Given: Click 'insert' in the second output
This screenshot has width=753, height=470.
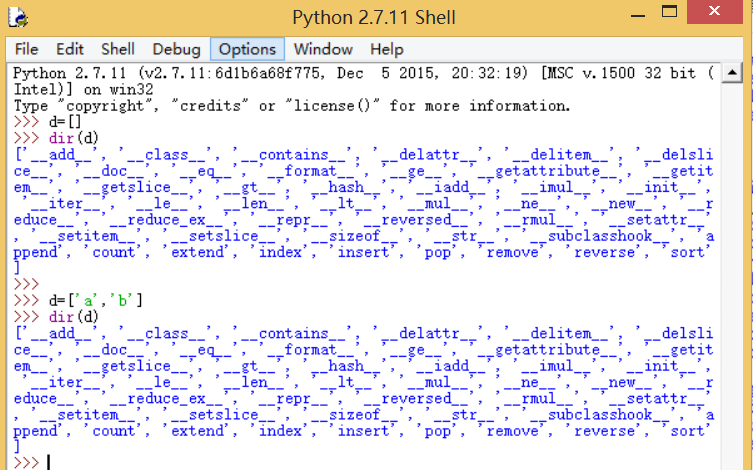Looking at the screenshot, I should (x=364, y=431).
